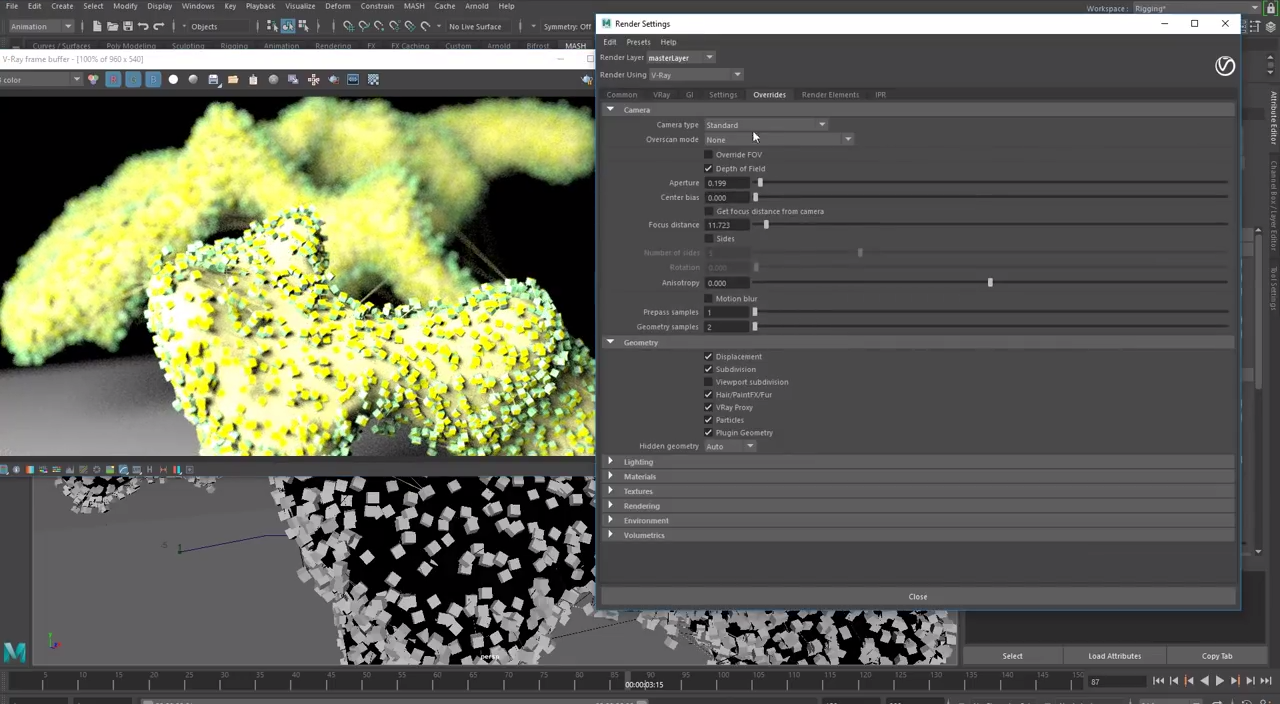Click the V-Ray logo in Render Settings
1280x704 pixels.
click(1225, 66)
